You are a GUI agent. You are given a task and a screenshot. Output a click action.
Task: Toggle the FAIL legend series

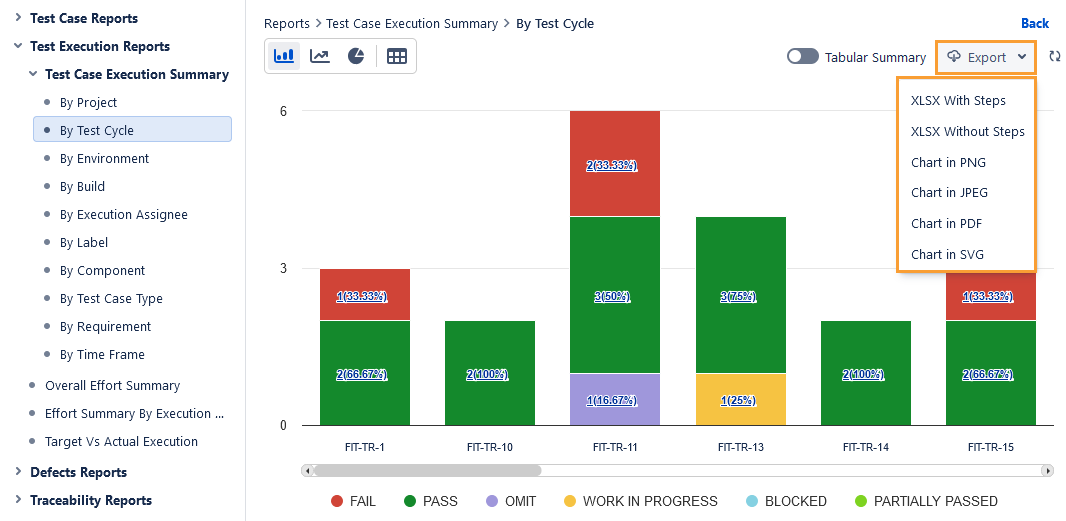(x=353, y=501)
